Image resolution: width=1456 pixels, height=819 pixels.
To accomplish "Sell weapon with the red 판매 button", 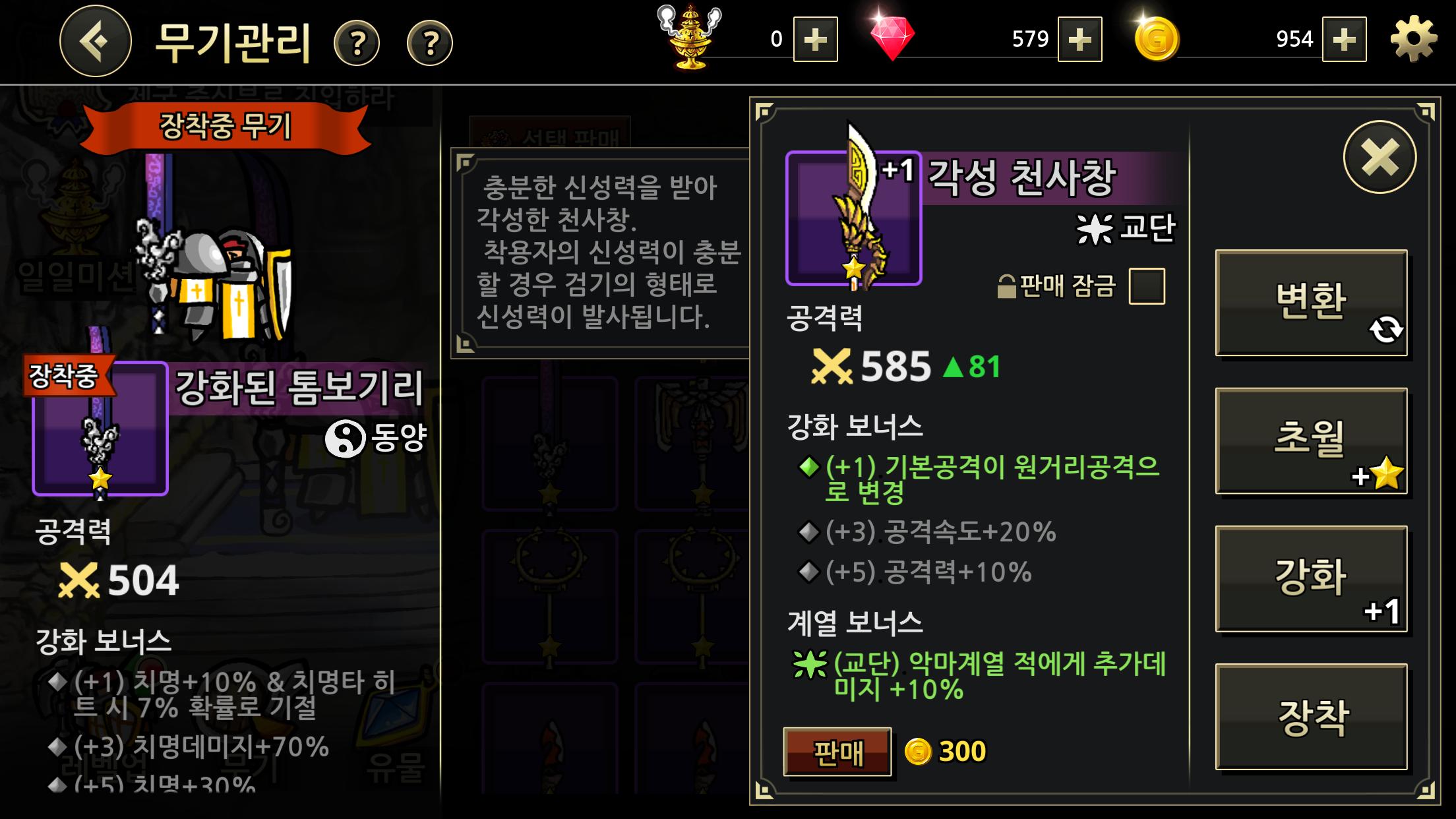I will click(837, 752).
